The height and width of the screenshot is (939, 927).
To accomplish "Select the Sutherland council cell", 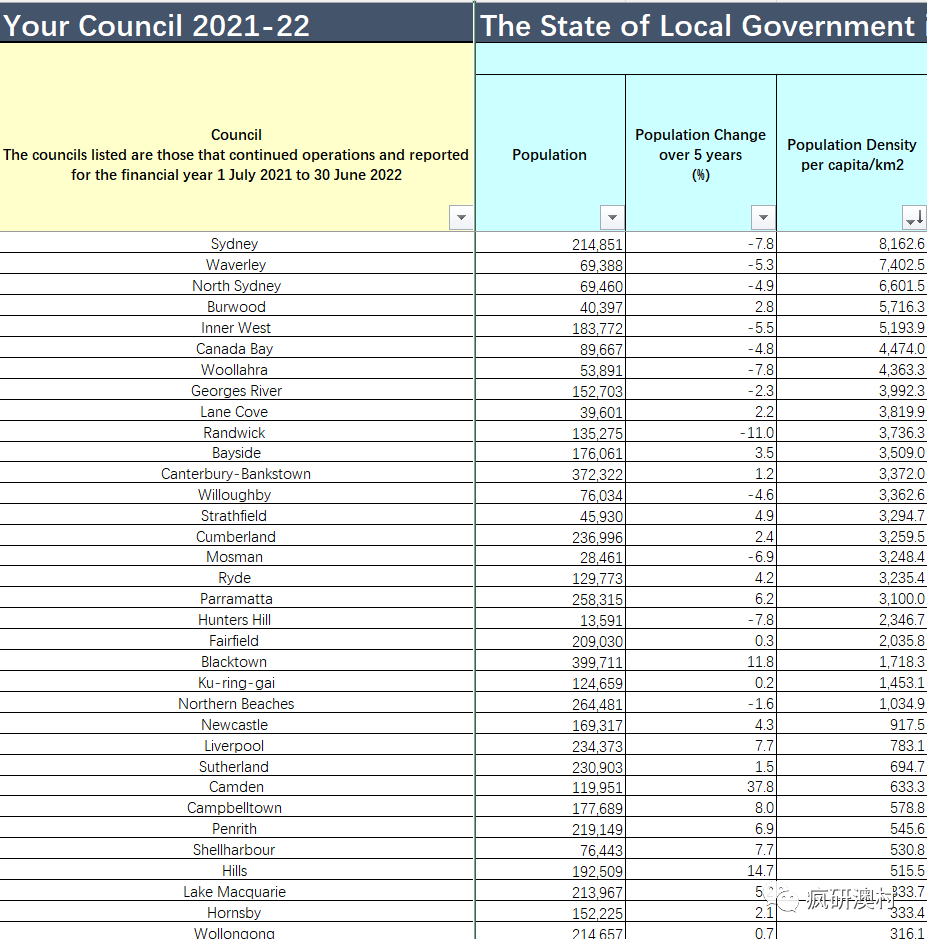I will tap(236, 766).
